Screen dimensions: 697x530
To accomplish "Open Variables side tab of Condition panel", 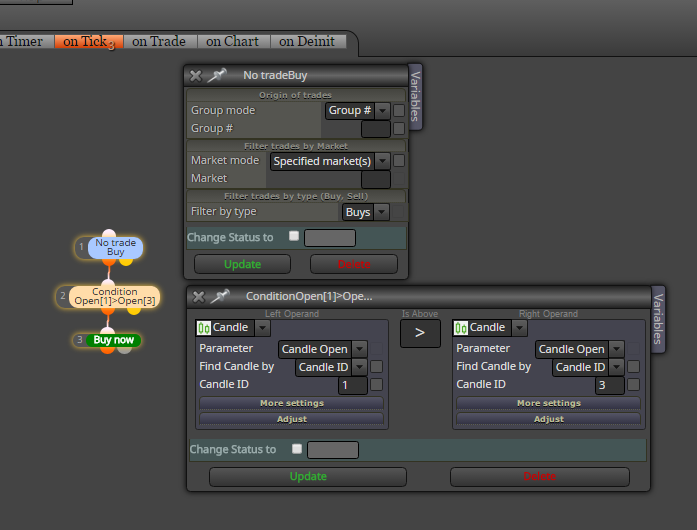I will tap(658, 319).
